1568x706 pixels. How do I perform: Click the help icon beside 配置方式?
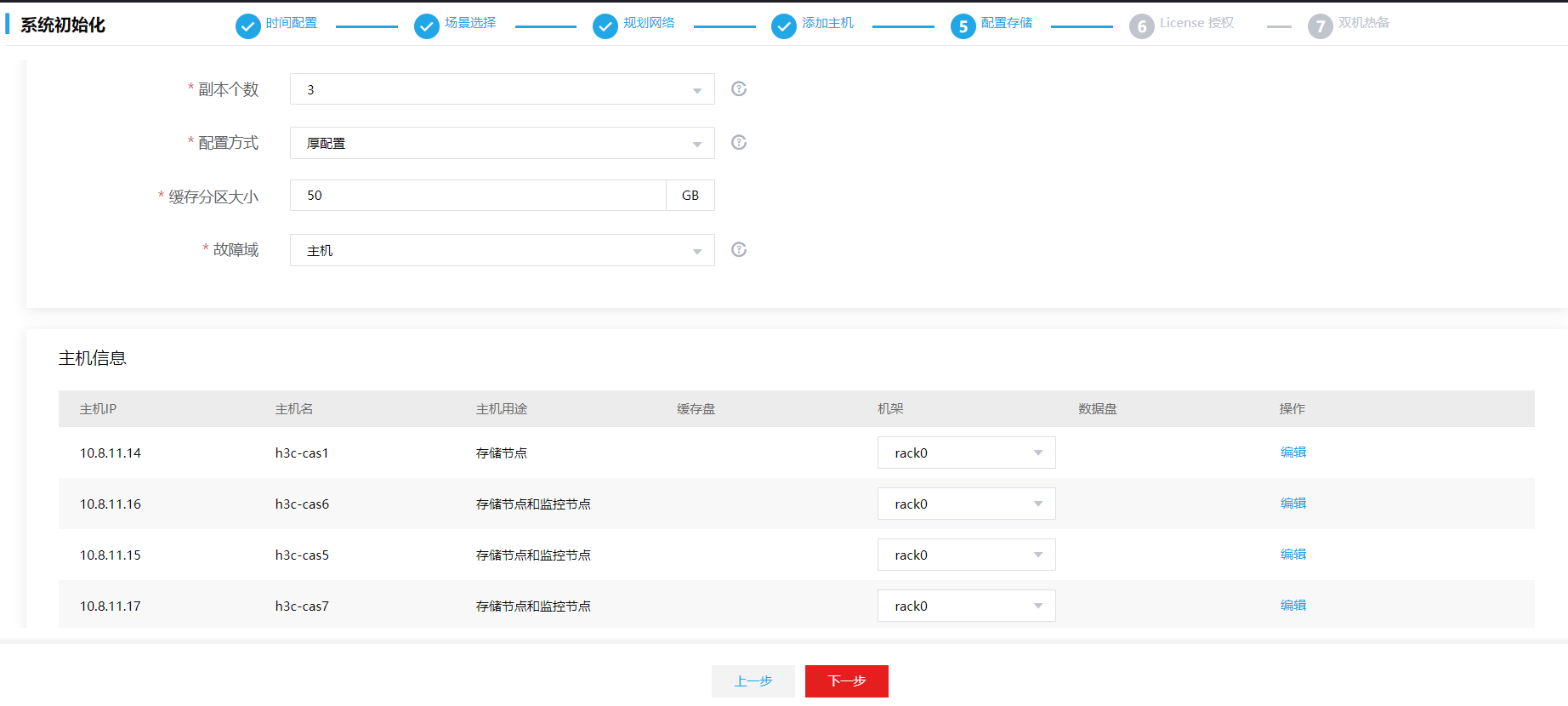click(x=739, y=142)
